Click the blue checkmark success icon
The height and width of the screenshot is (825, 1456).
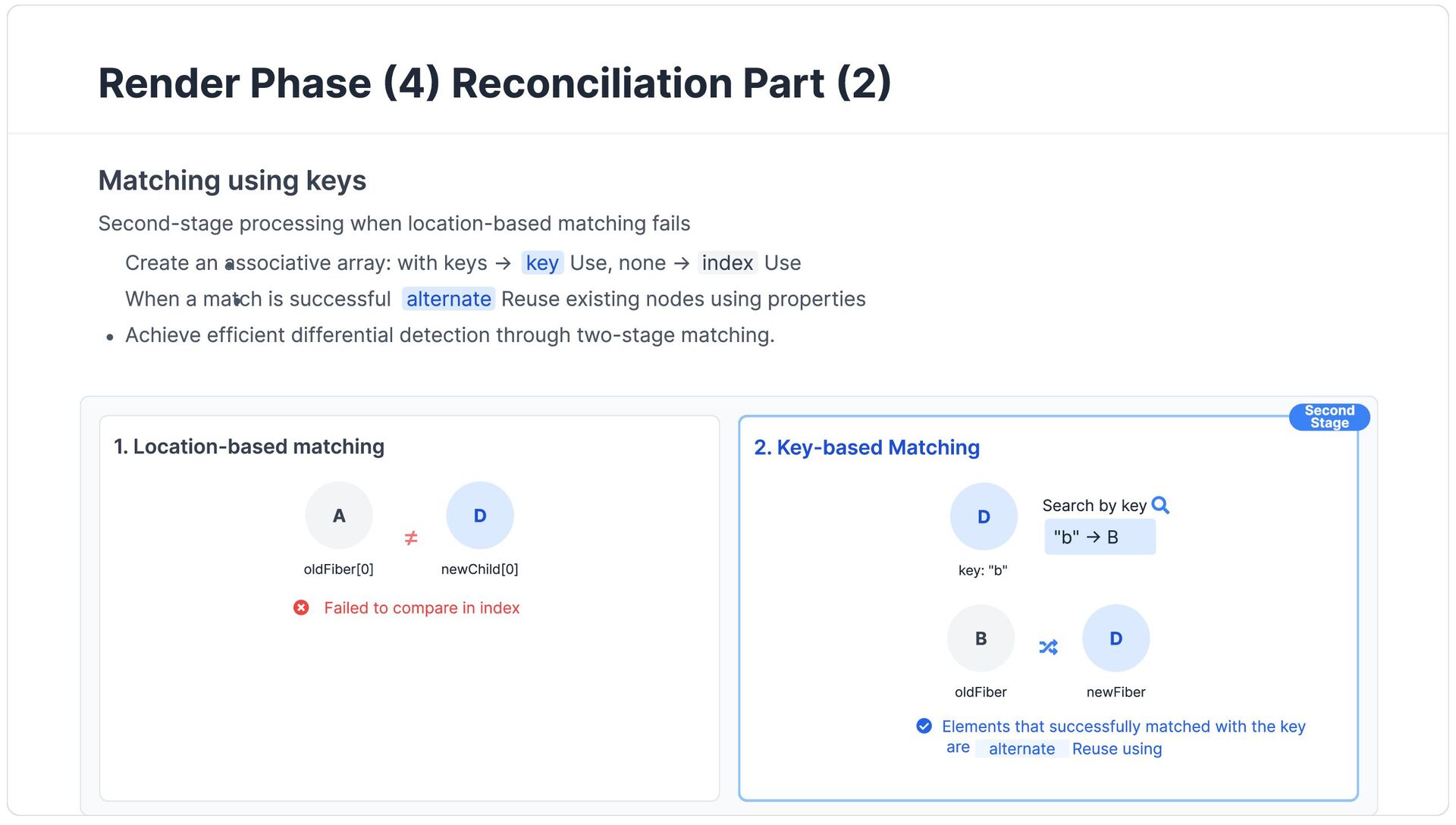point(924,726)
